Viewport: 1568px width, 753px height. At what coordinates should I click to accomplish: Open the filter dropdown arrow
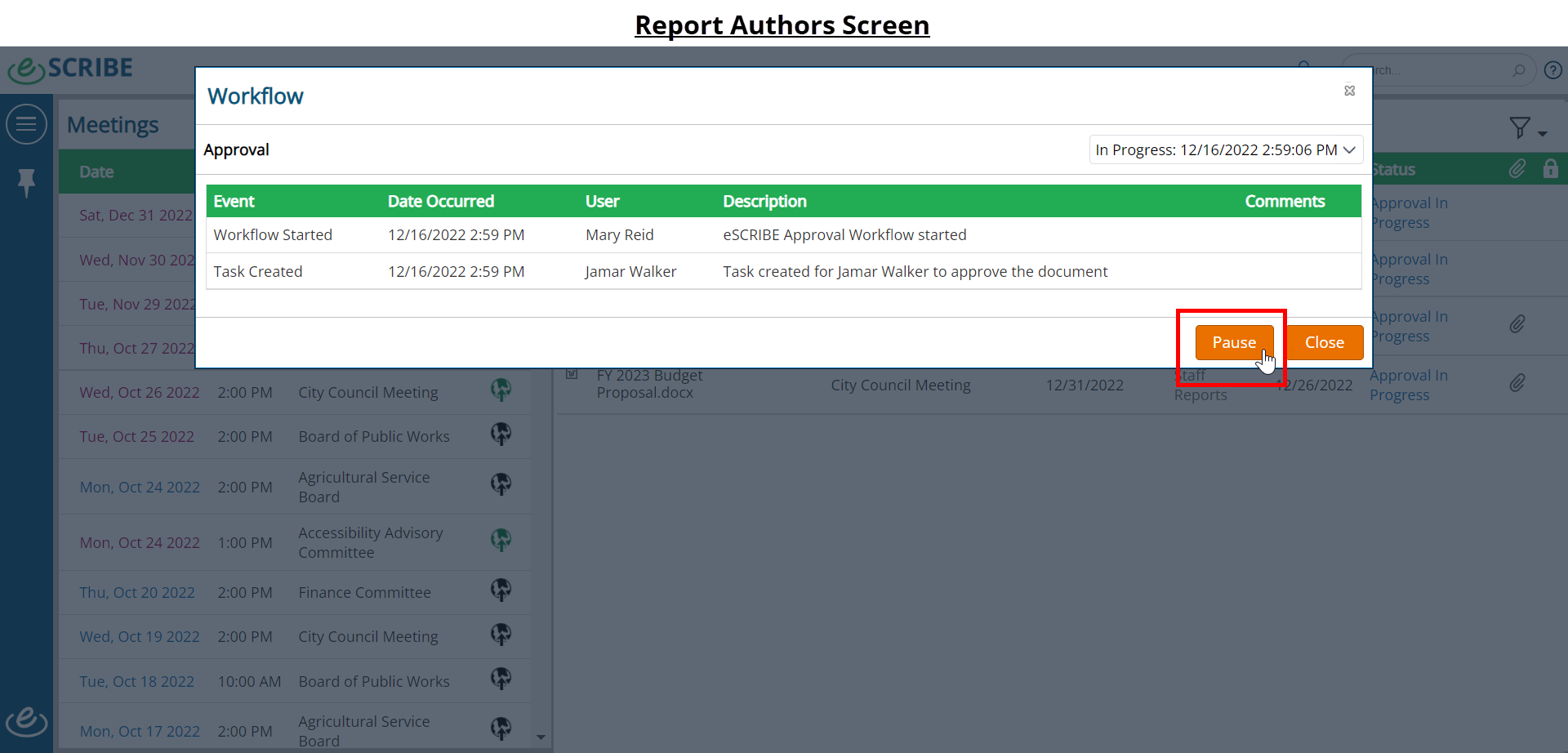[1543, 134]
